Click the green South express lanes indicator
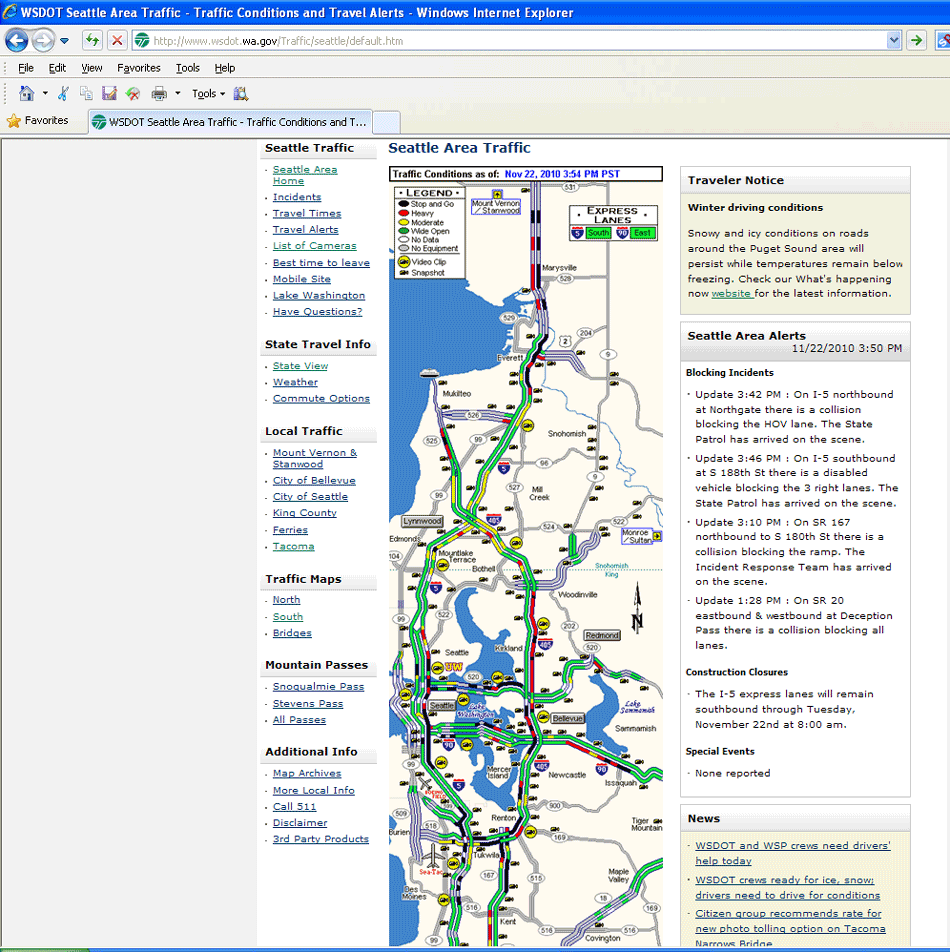The width and height of the screenshot is (950, 952). click(598, 233)
